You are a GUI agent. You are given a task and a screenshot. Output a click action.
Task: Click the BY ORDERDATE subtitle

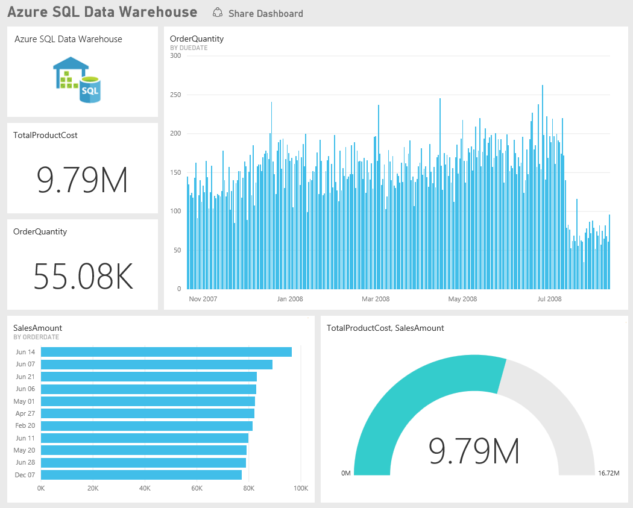[x=36, y=337]
